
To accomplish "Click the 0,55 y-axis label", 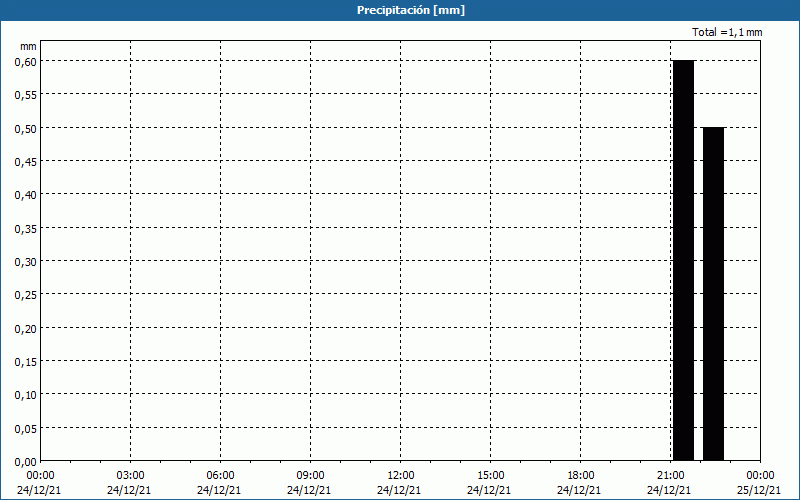I will point(26,95).
